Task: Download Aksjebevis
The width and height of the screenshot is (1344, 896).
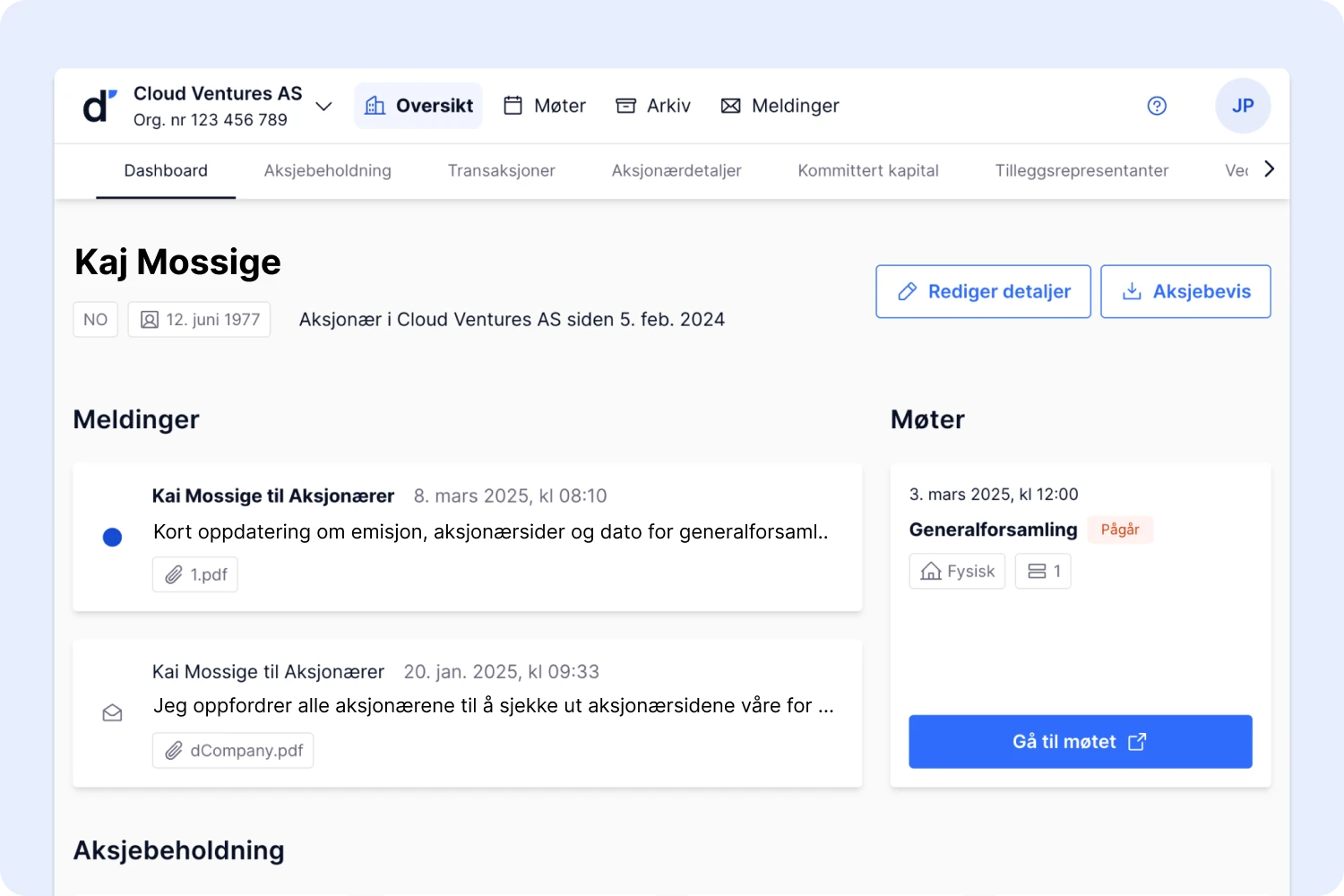Action: [x=1185, y=291]
